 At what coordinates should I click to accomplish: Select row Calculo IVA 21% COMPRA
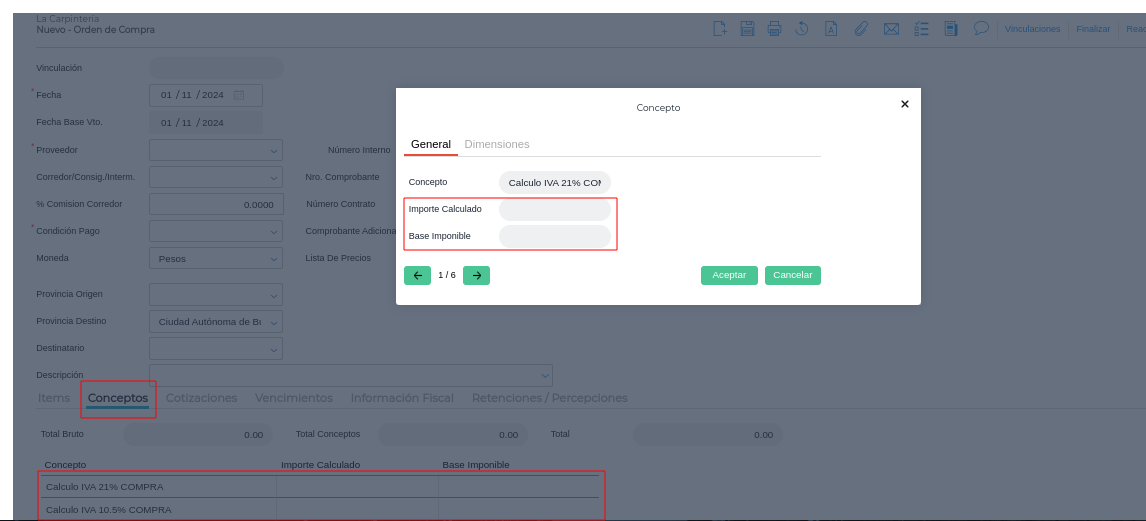click(x=319, y=487)
